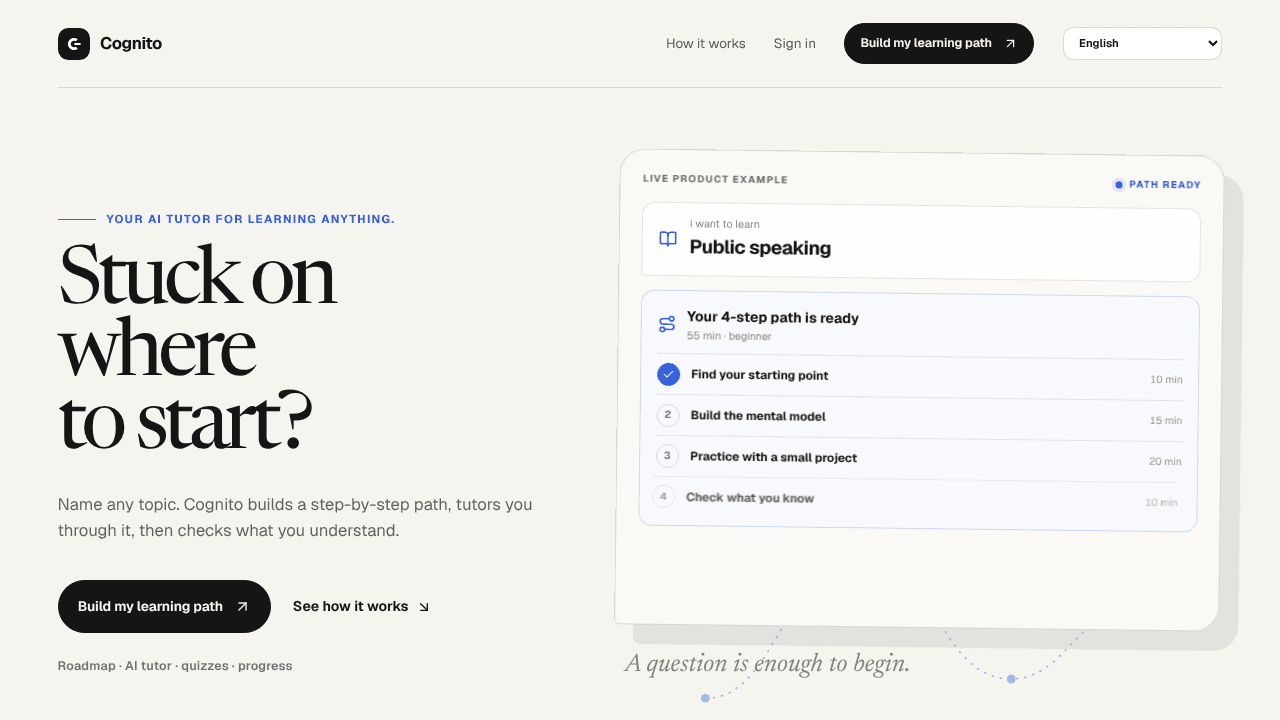
Task: Click the Cognito brand name
Action: [131, 44]
